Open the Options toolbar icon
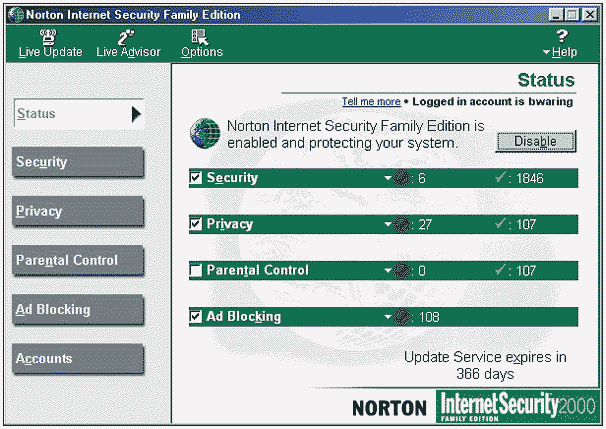The height and width of the screenshot is (429, 606). [202, 43]
